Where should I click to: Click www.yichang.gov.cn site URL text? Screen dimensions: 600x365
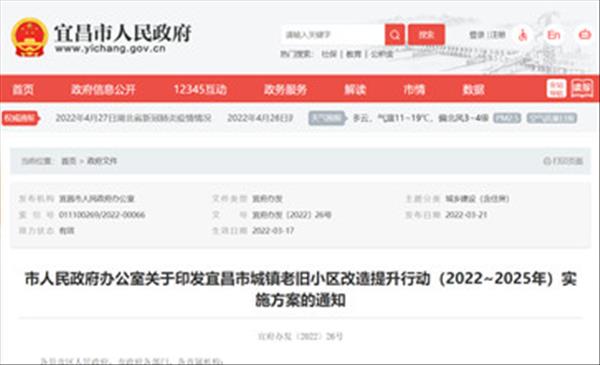pos(110,49)
